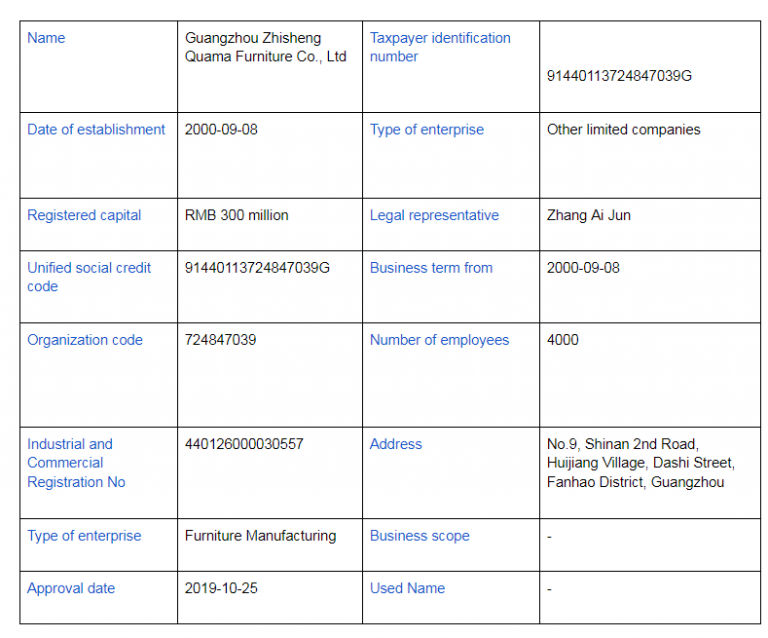Click the 'Unified social credit code' label
Viewport: 768px width, 638px height.
[89, 277]
